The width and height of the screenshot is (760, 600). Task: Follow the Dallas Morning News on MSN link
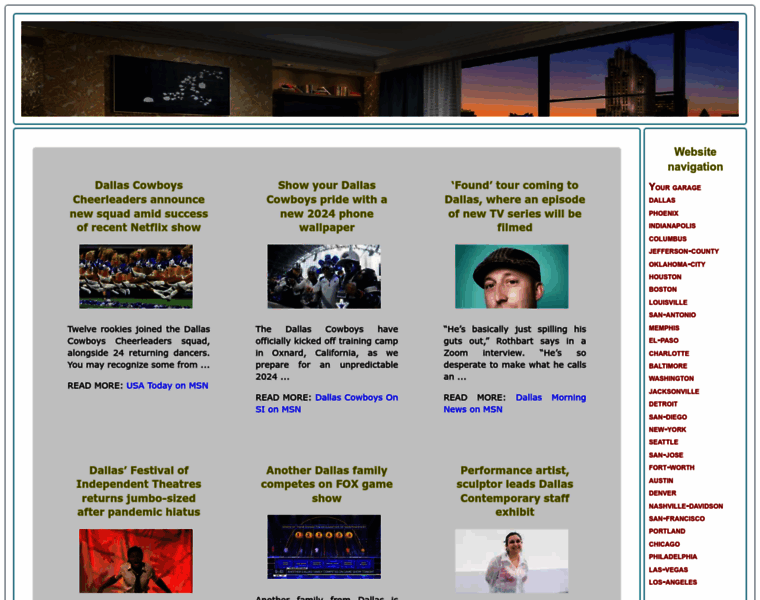click(515, 404)
